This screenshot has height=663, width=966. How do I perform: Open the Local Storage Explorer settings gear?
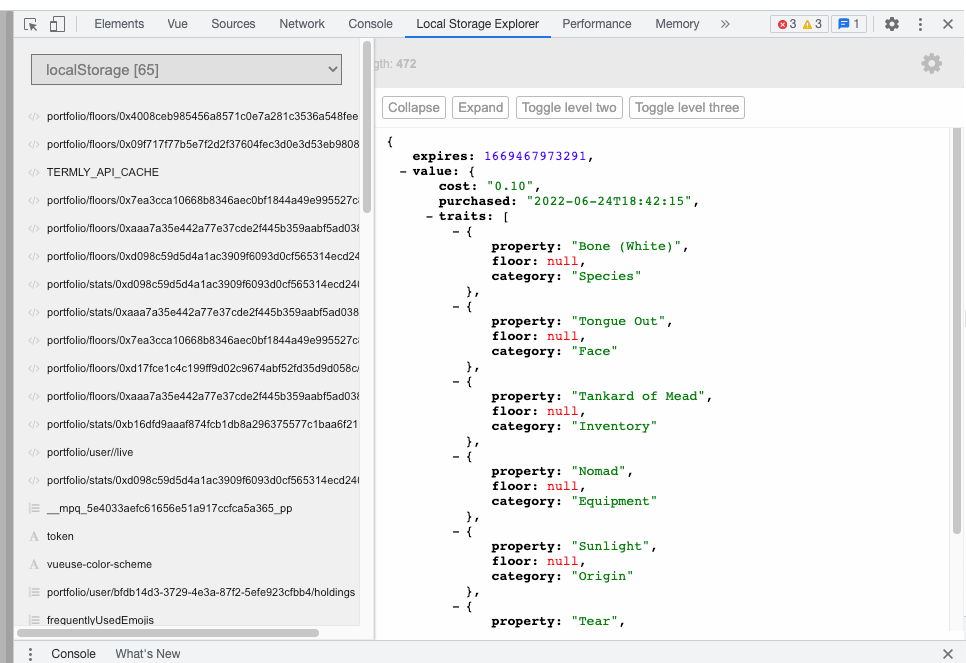coord(931,63)
